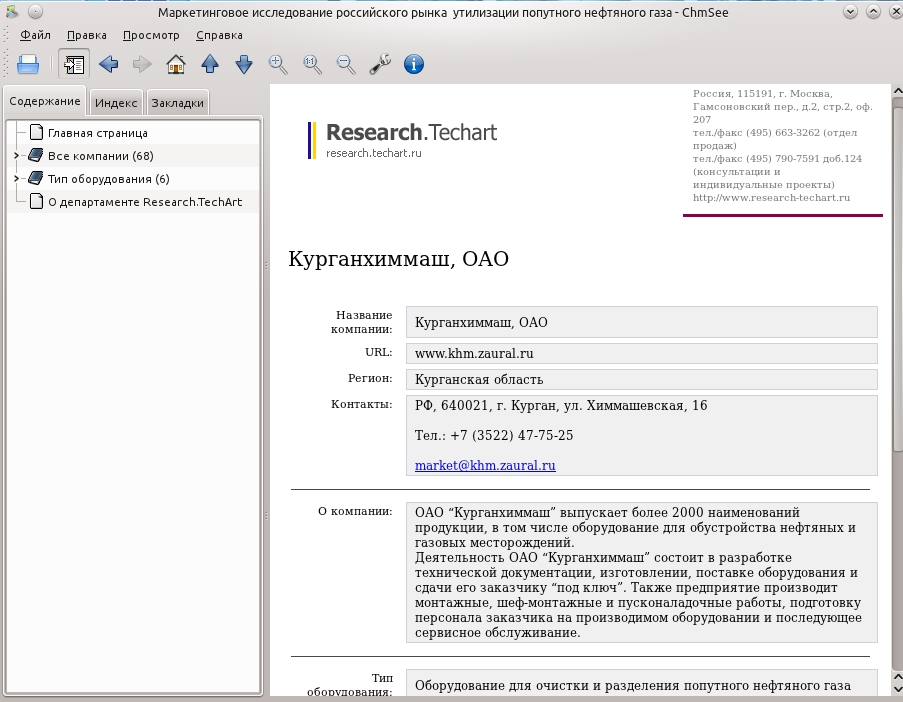Open the Справка menu
903x702 pixels.
coord(219,35)
